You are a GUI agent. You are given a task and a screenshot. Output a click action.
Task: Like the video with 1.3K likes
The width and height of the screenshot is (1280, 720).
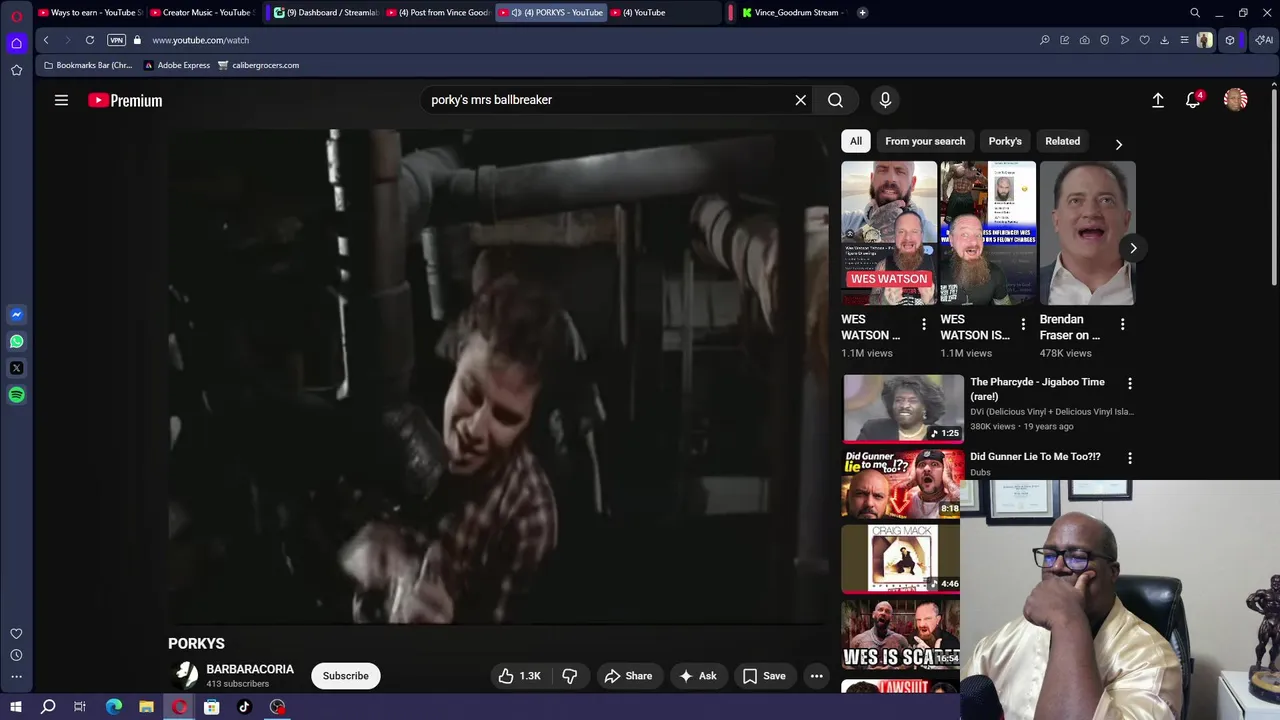click(x=520, y=676)
